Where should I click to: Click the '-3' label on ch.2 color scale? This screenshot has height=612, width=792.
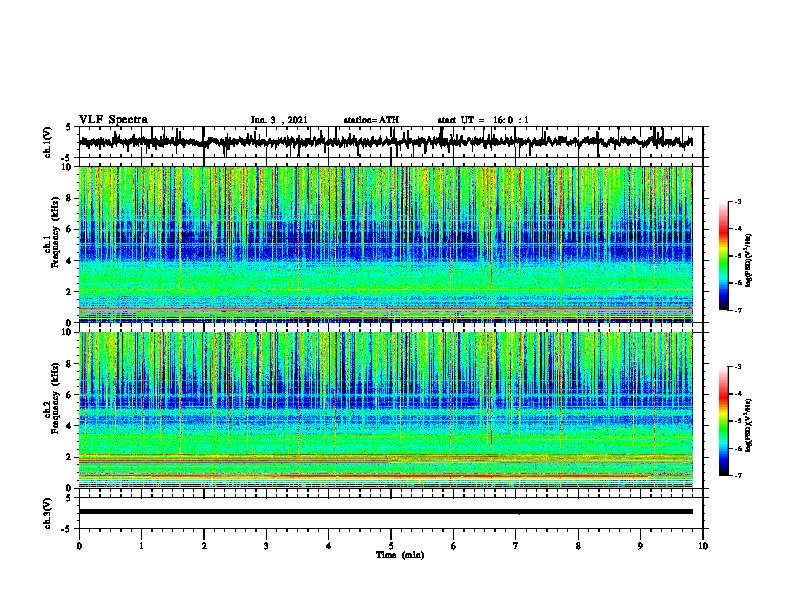[738, 367]
